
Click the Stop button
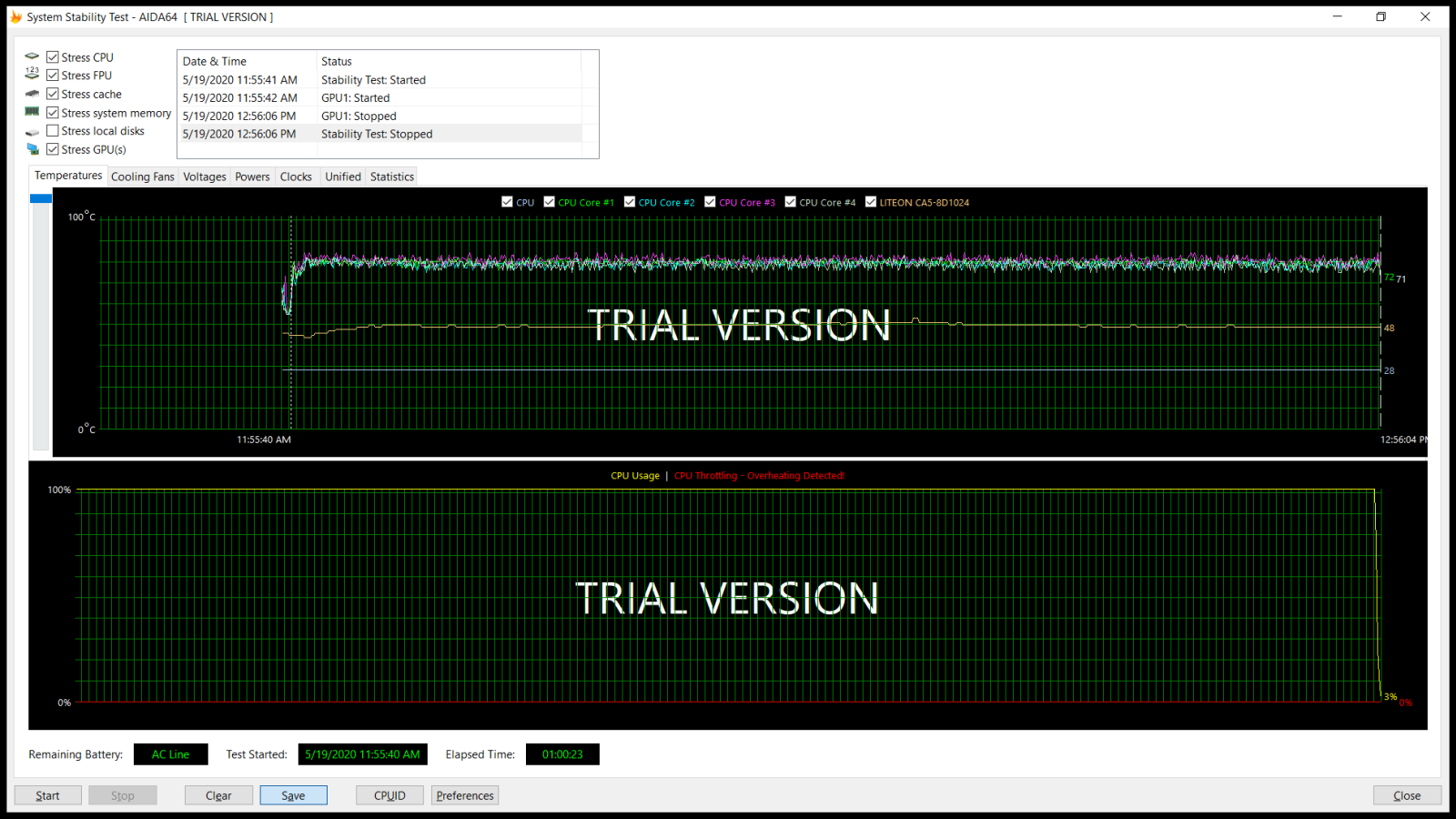tap(123, 795)
